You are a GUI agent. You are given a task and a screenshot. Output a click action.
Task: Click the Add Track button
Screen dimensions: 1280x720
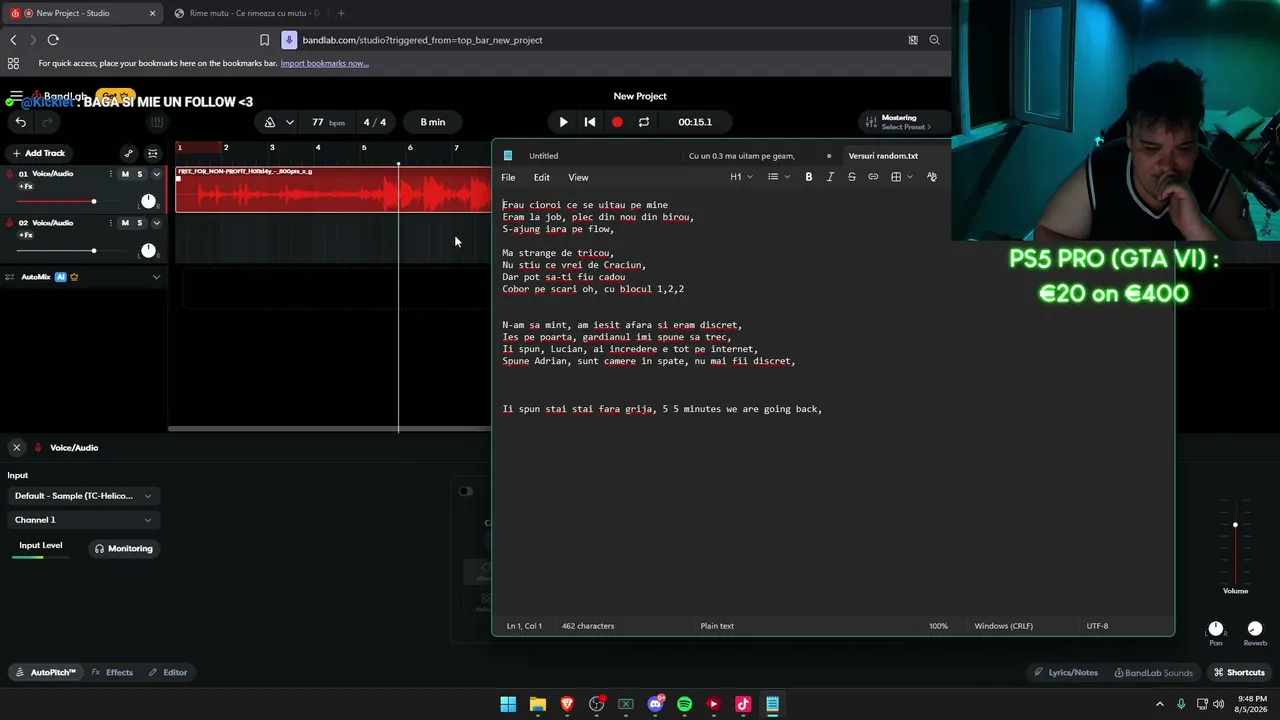[39, 153]
